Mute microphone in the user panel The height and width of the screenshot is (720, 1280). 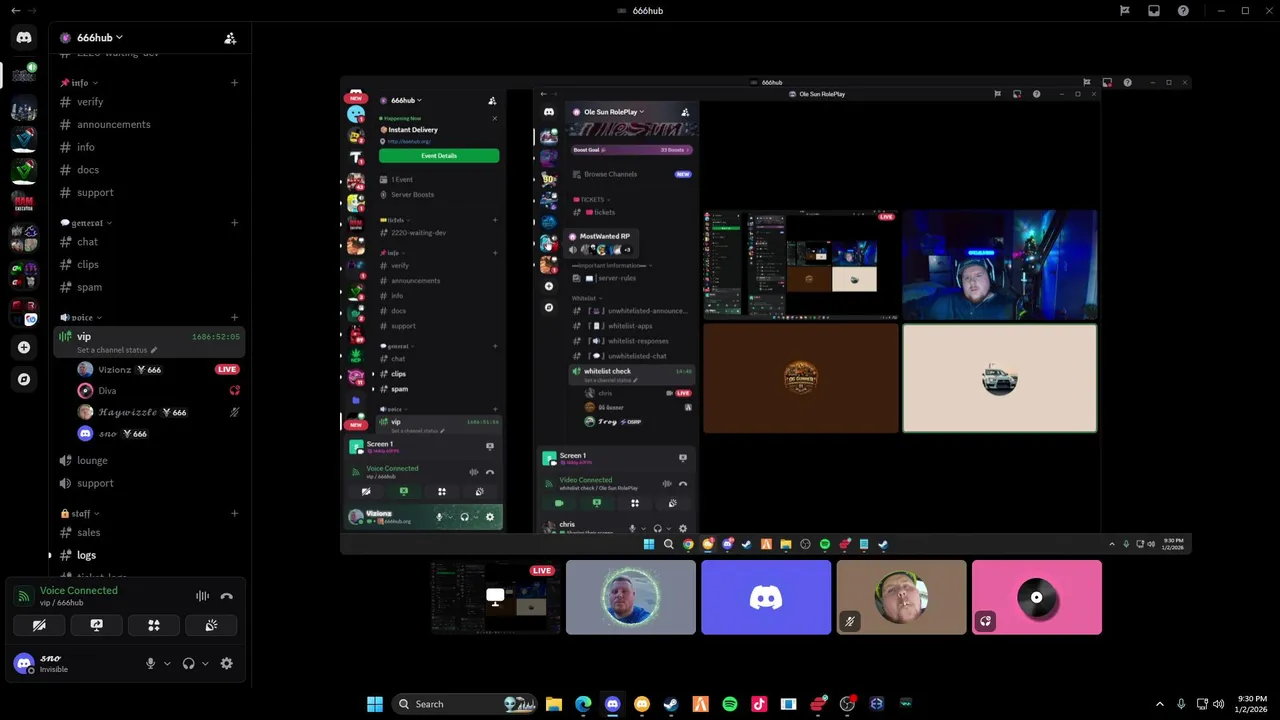tap(151, 663)
